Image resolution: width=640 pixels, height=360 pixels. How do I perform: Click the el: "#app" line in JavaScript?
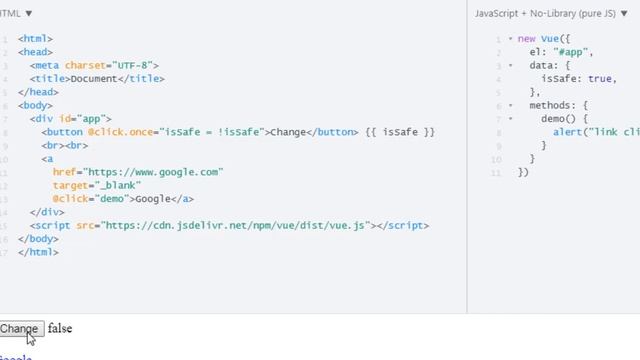coord(561,52)
